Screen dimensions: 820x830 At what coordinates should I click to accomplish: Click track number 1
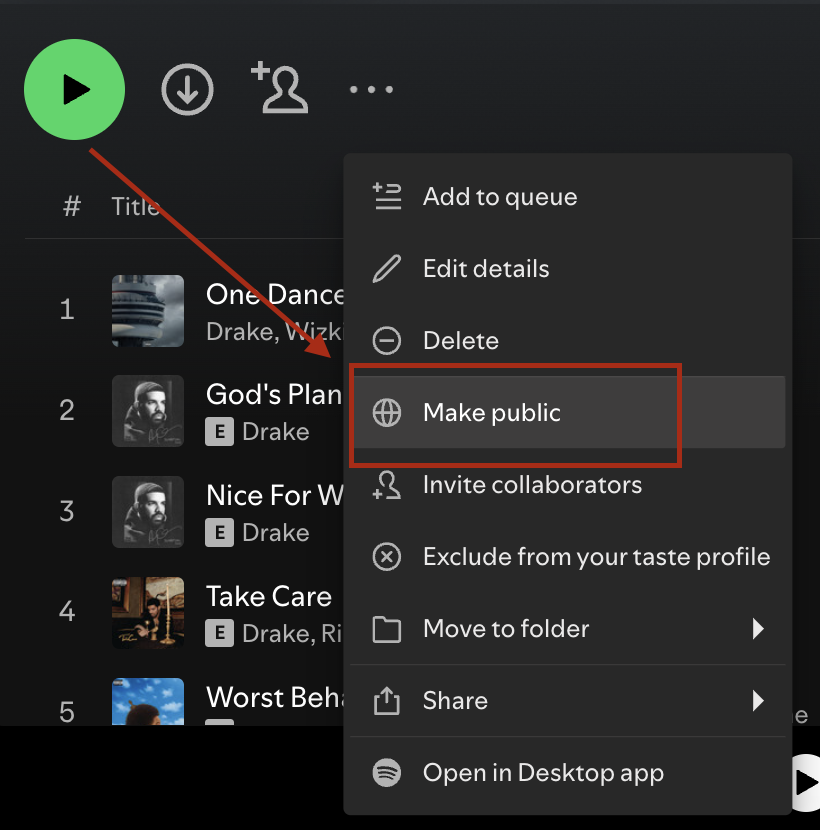67,309
